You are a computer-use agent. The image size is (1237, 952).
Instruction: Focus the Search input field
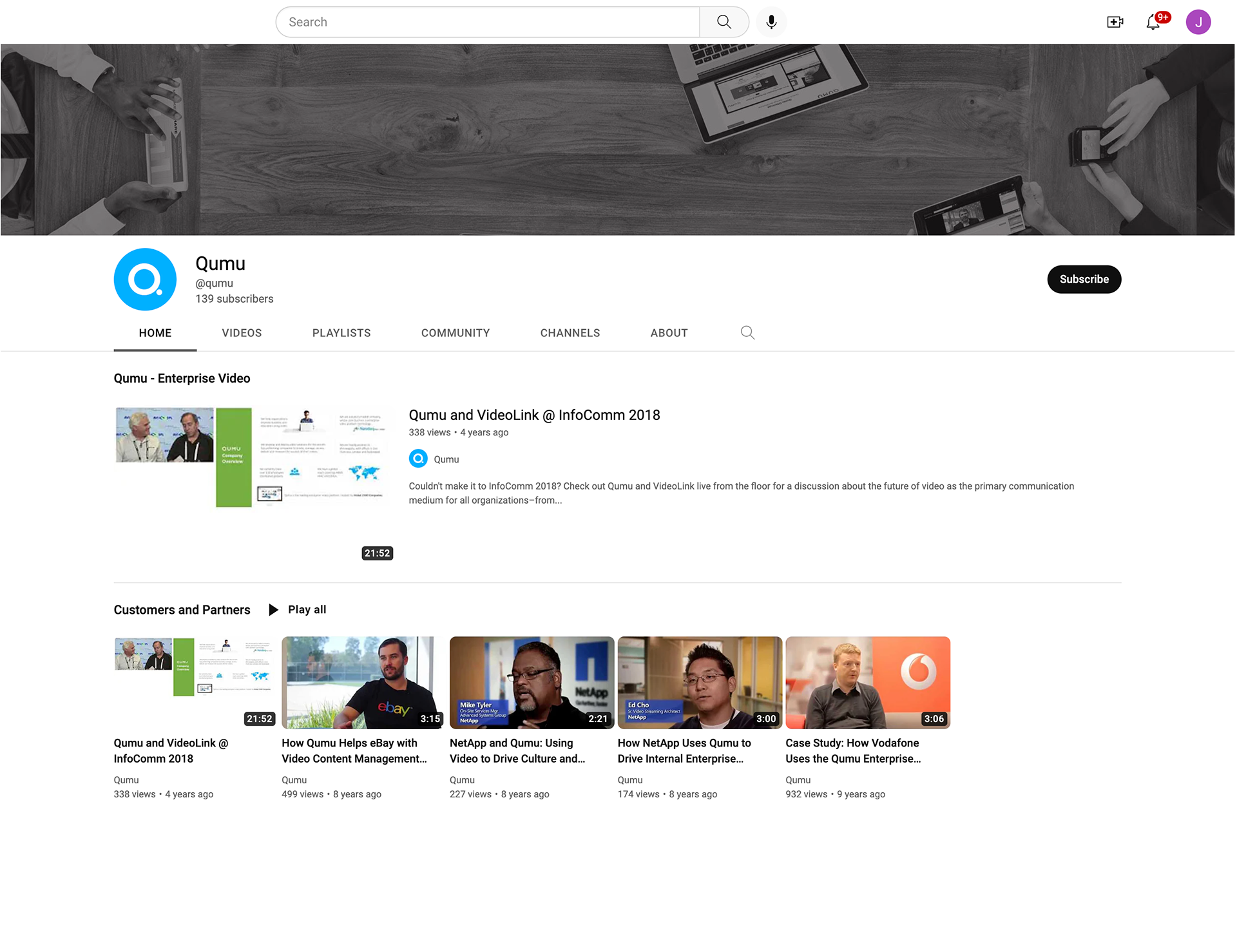click(488, 22)
